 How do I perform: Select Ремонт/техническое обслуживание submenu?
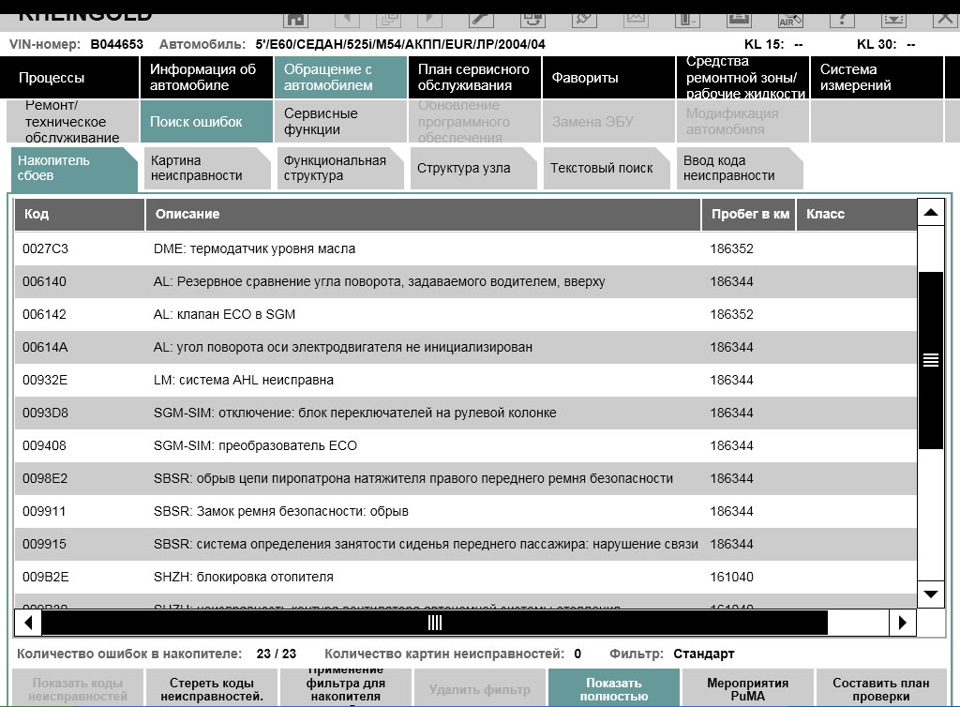pyautogui.click(x=73, y=121)
